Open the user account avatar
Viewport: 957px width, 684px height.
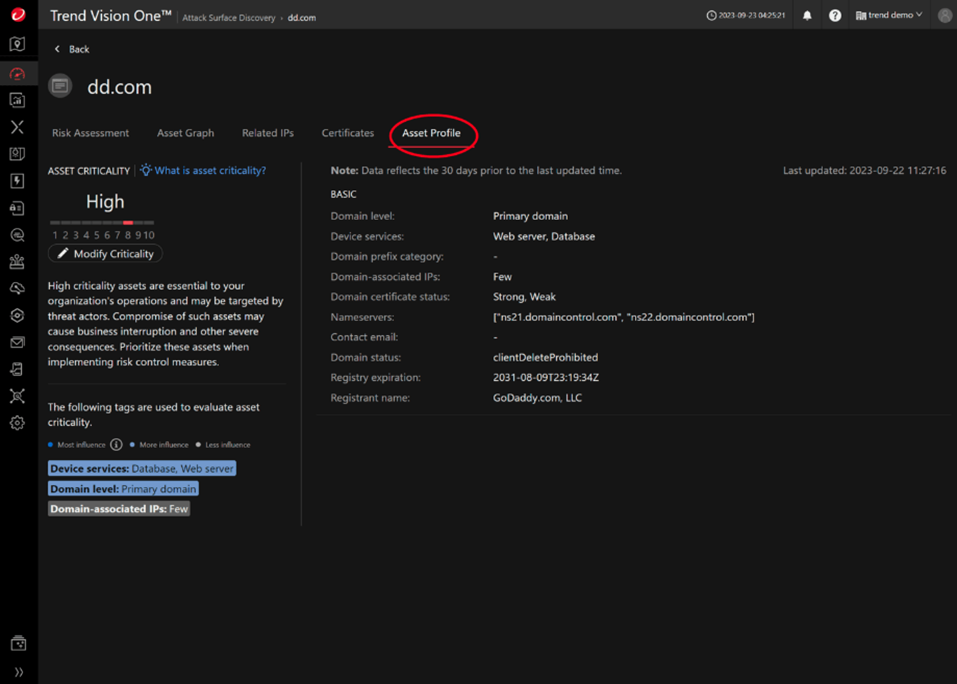tap(945, 16)
